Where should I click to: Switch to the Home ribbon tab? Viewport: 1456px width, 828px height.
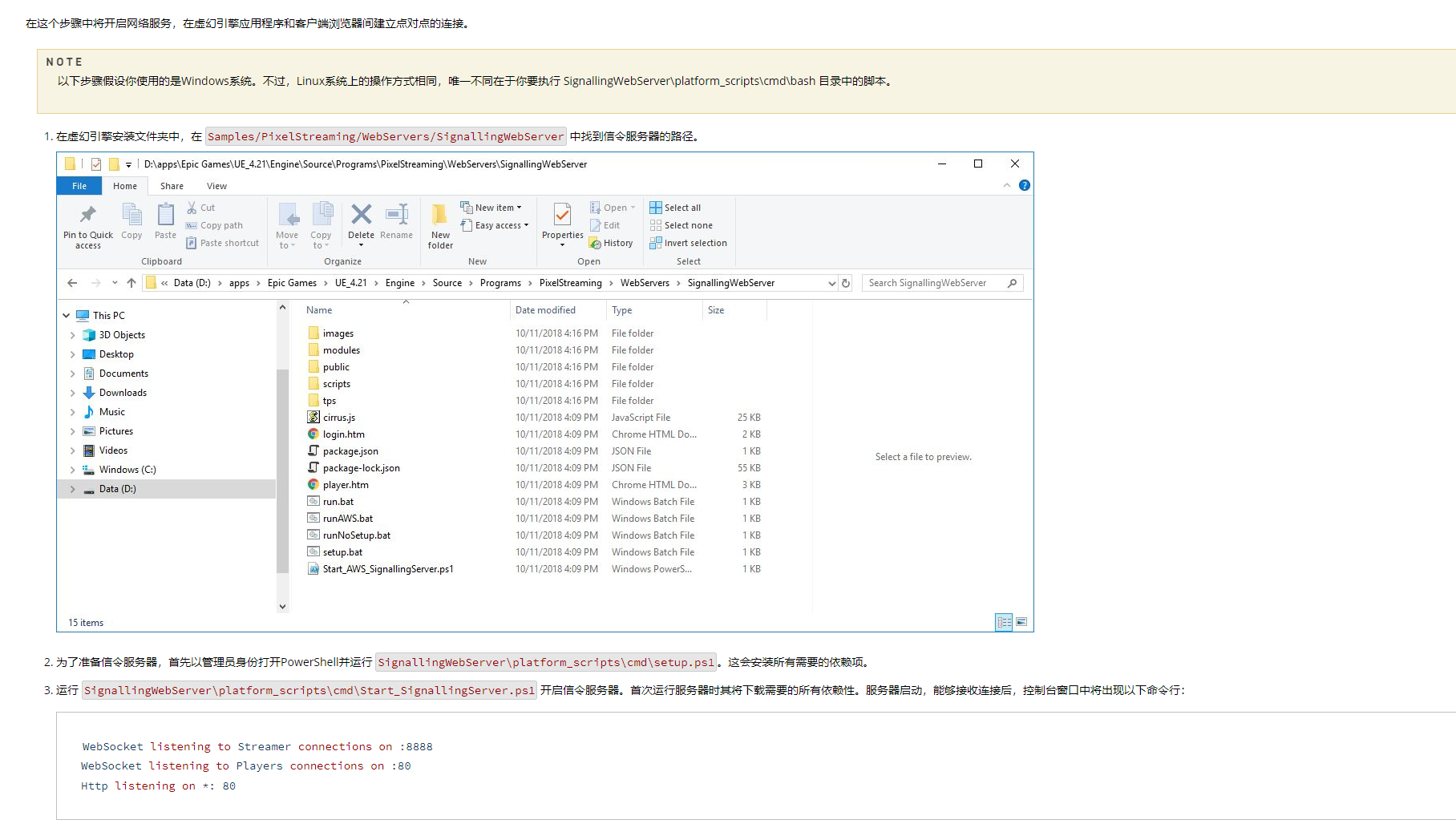click(125, 186)
